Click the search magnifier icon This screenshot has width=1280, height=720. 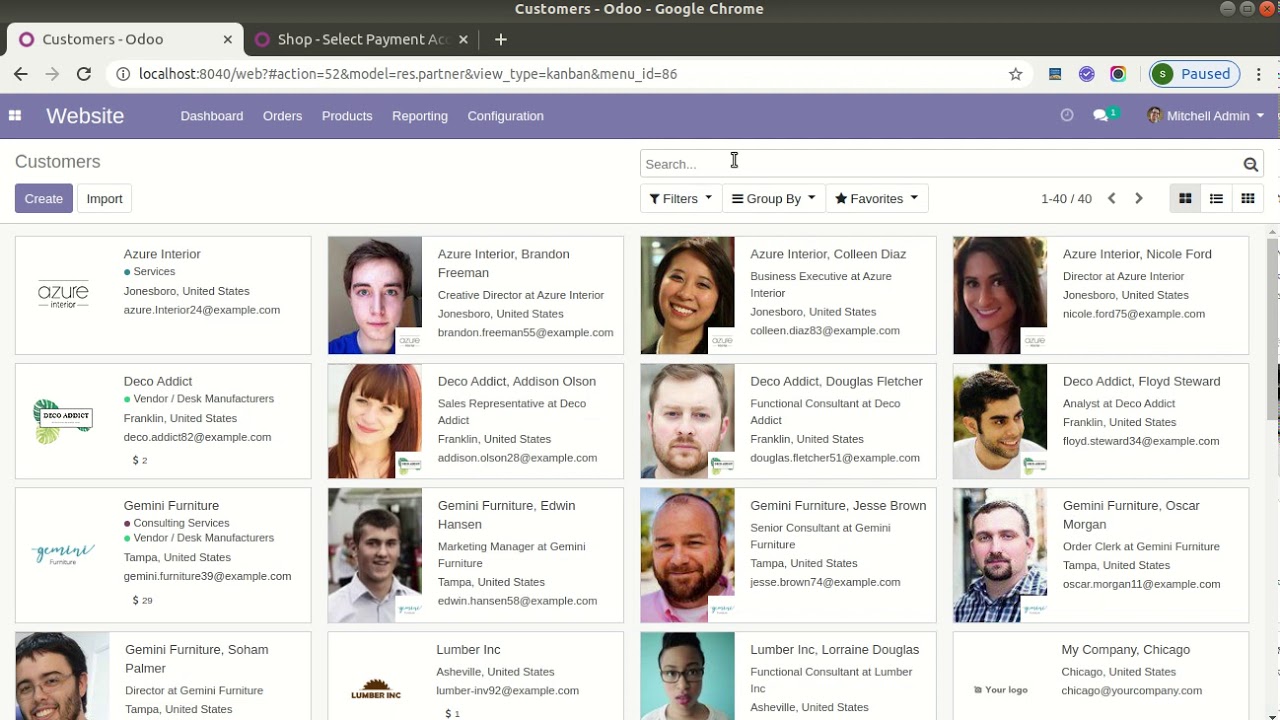pos(1251,164)
